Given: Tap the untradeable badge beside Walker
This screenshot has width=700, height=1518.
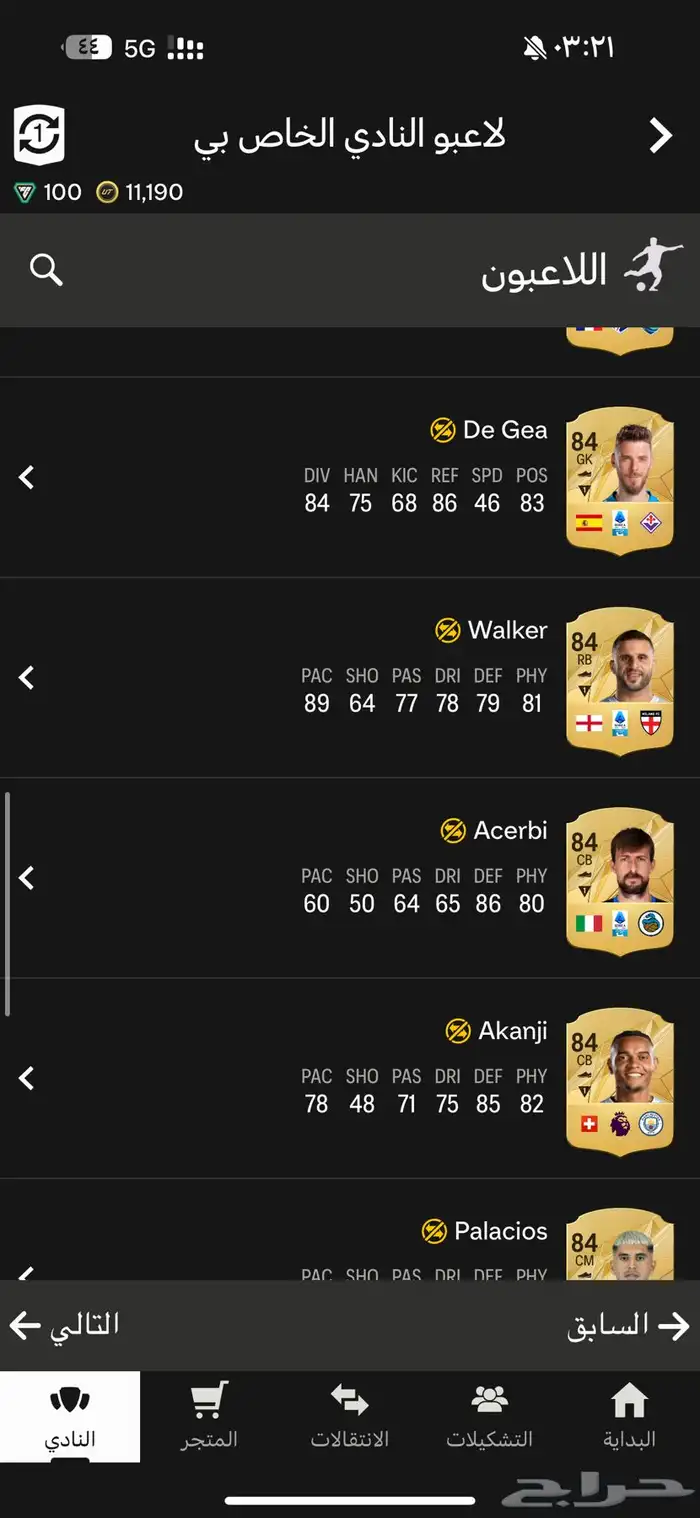Looking at the screenshot, I should pyautogui.click(x=448, y=630).
